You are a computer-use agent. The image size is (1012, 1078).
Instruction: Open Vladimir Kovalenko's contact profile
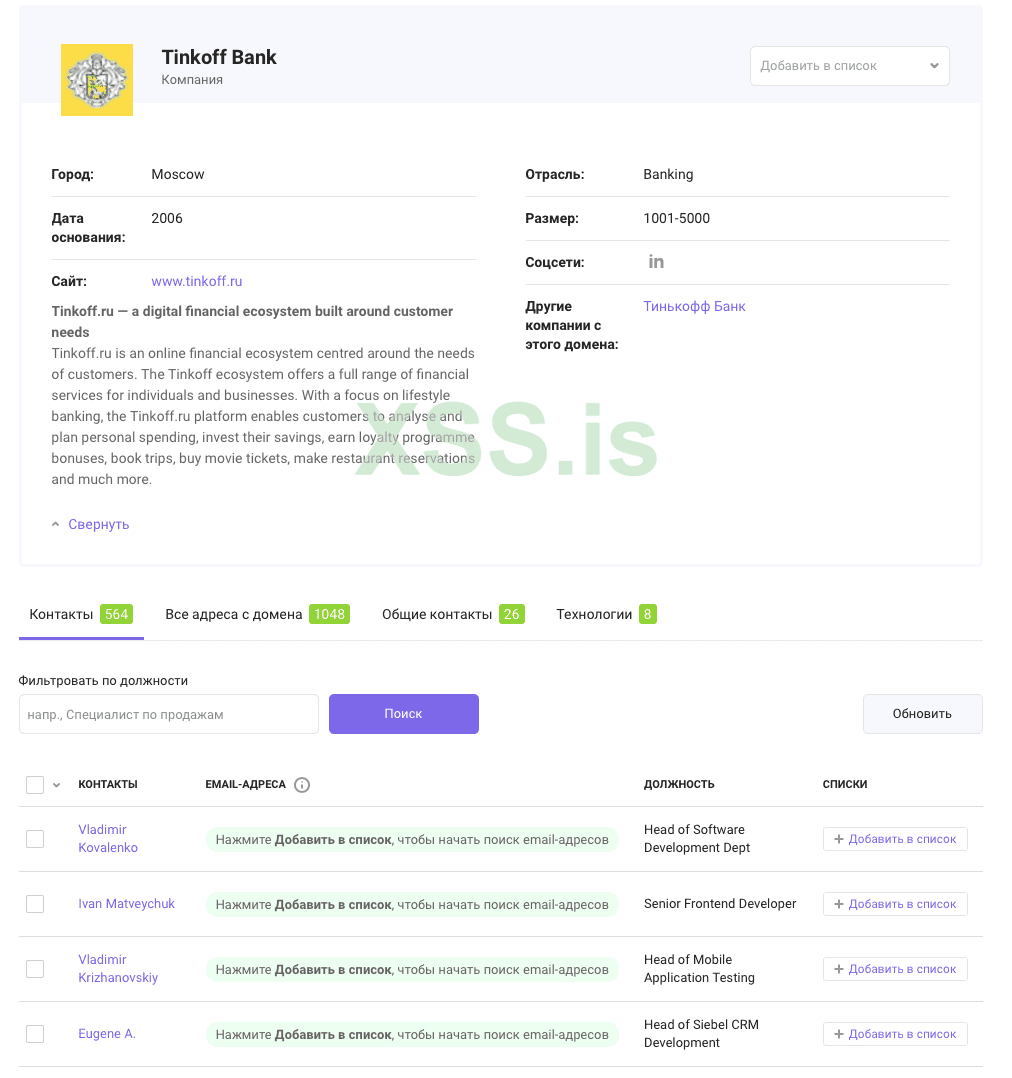coord(108,839)
